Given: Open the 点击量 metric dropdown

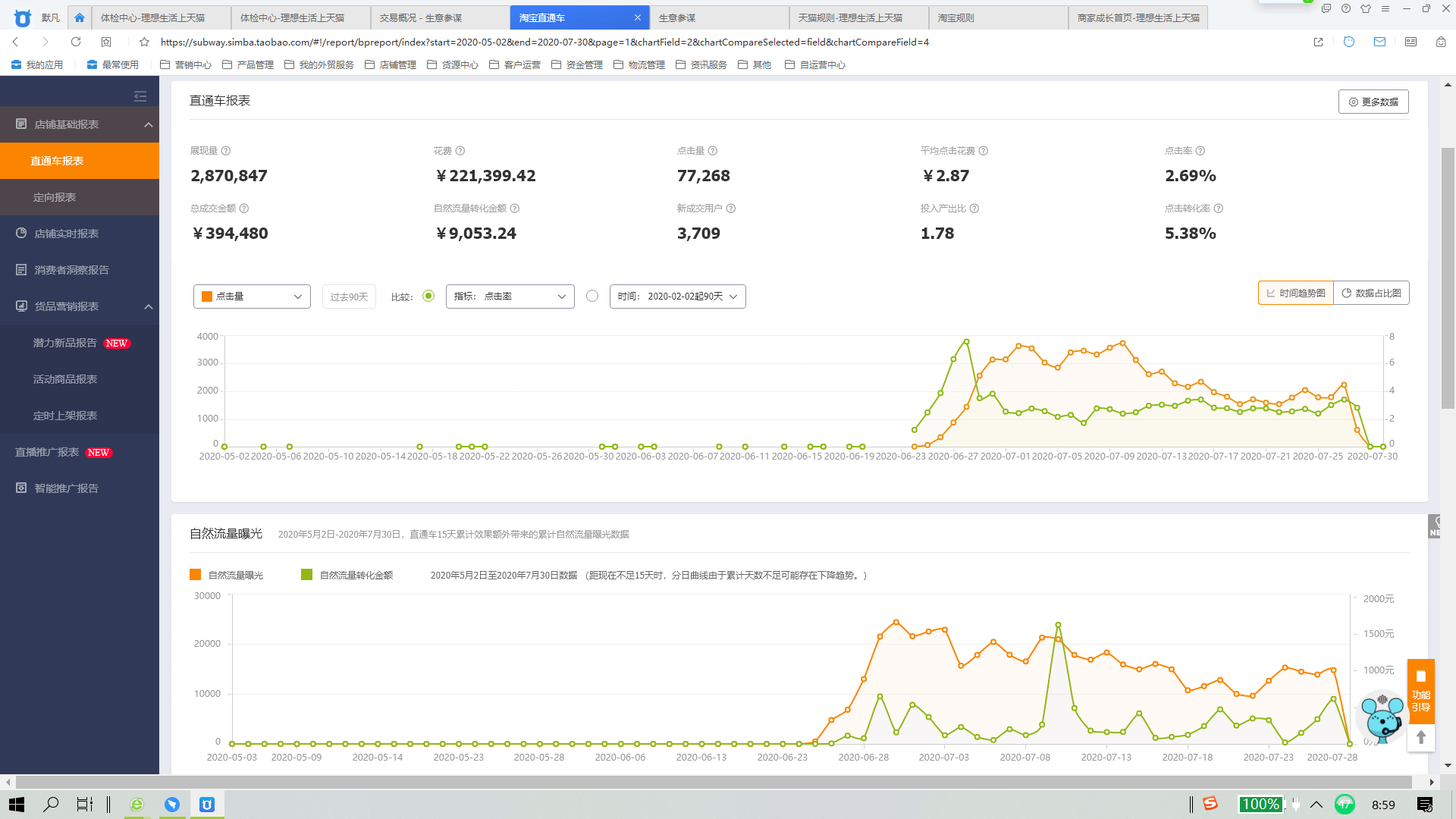Looking at the screenshot, I should (252, 297).
